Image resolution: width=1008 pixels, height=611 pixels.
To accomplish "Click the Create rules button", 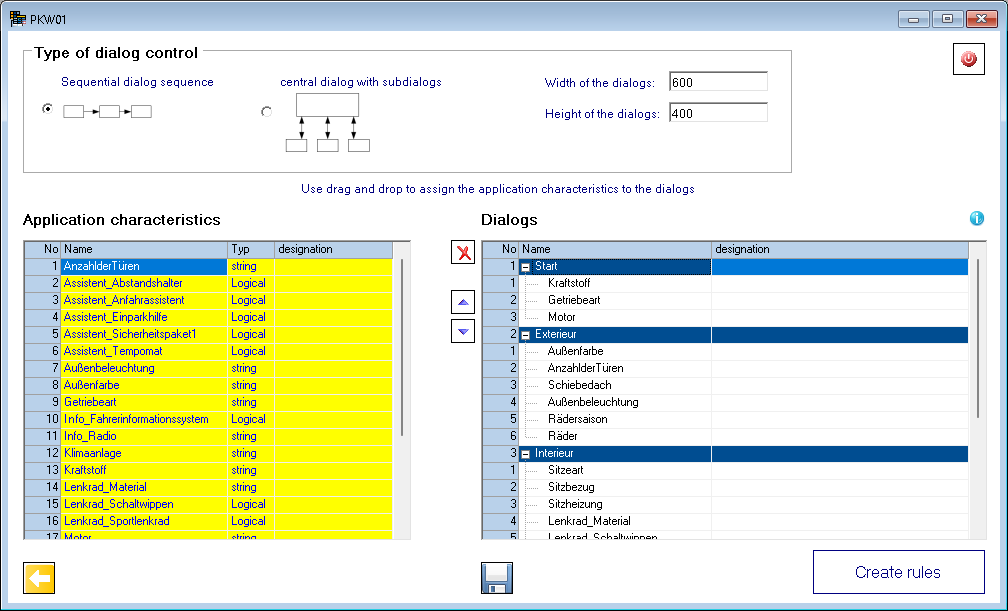I will coord(898,573).
